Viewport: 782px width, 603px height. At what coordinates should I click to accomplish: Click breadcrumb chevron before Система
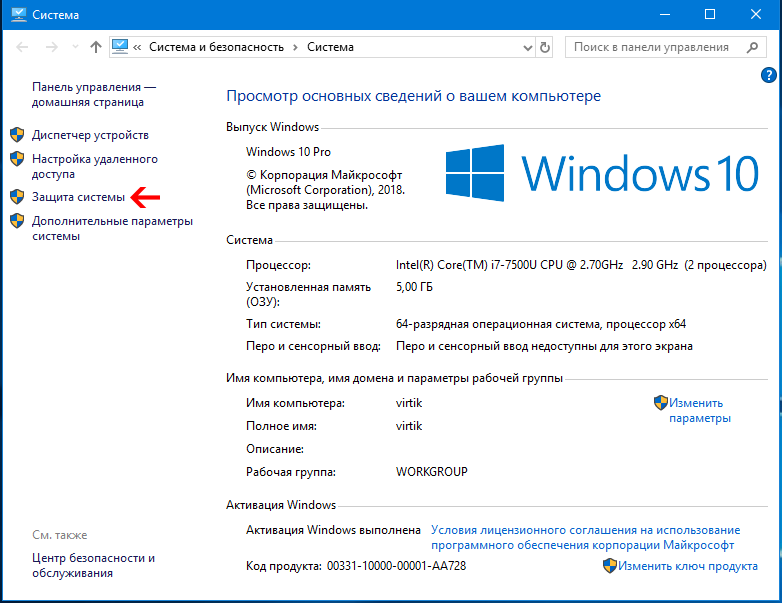pos(295,47)
